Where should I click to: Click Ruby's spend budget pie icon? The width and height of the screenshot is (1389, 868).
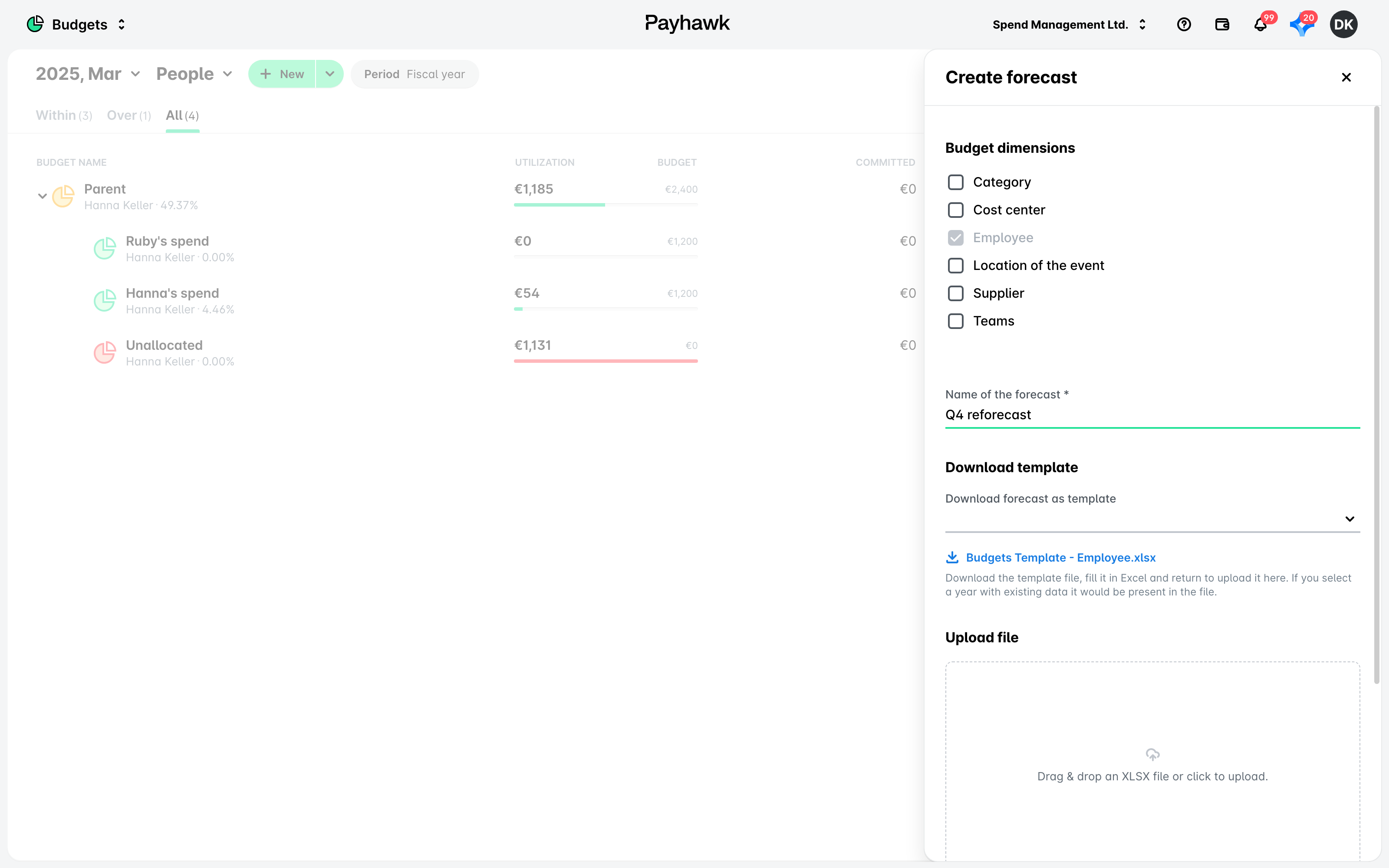point(105,248)
